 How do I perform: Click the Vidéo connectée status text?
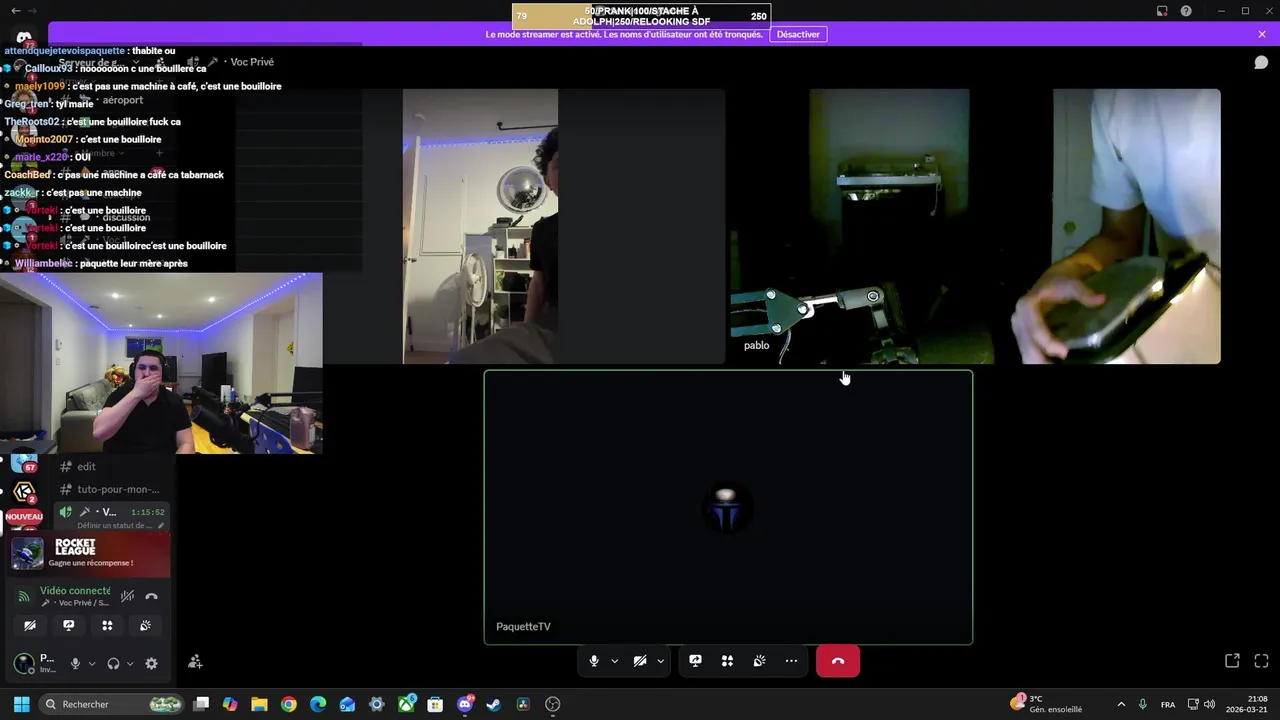click(75, 591)
